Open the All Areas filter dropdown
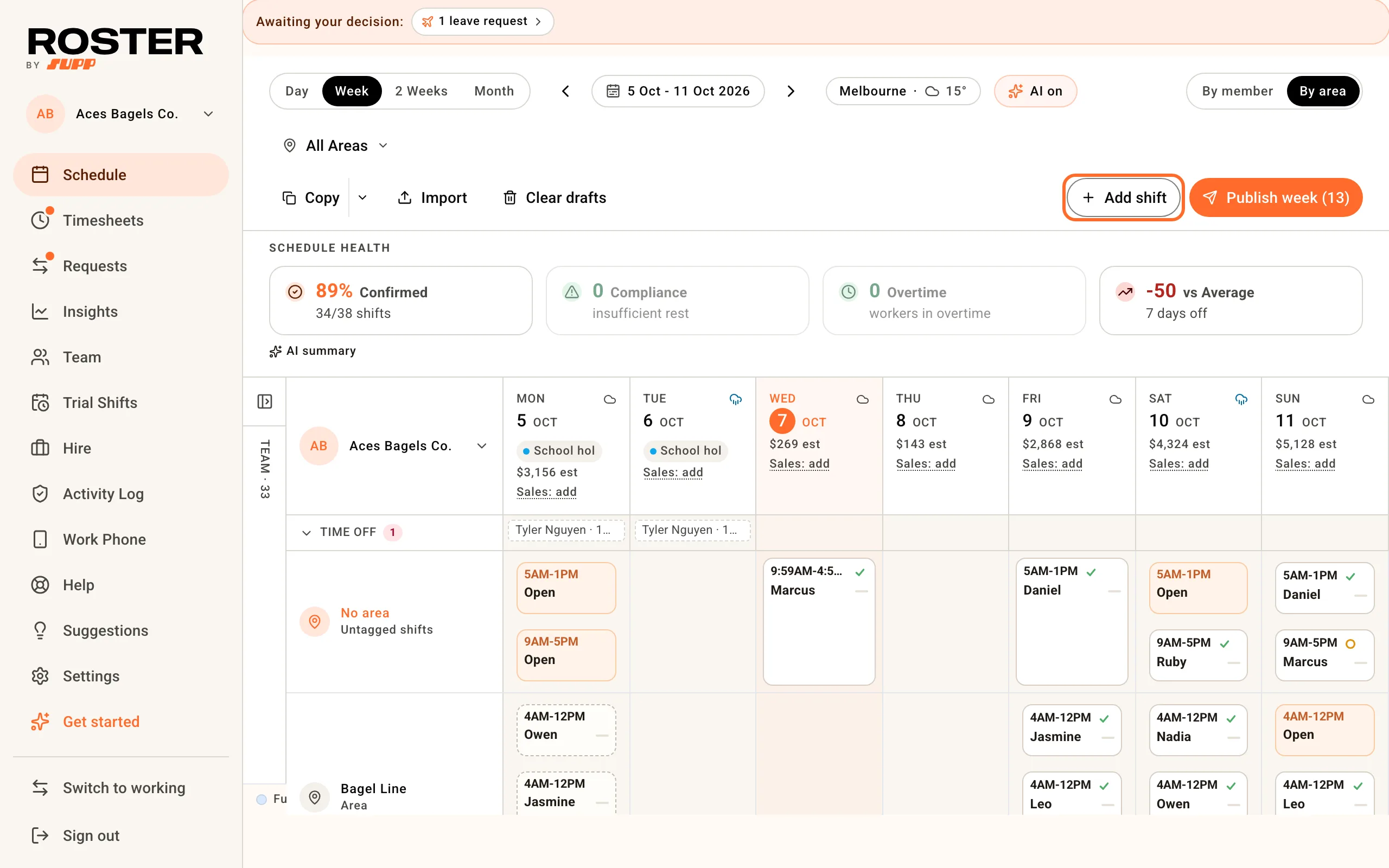1389x868 pixels. coord(336,146)
